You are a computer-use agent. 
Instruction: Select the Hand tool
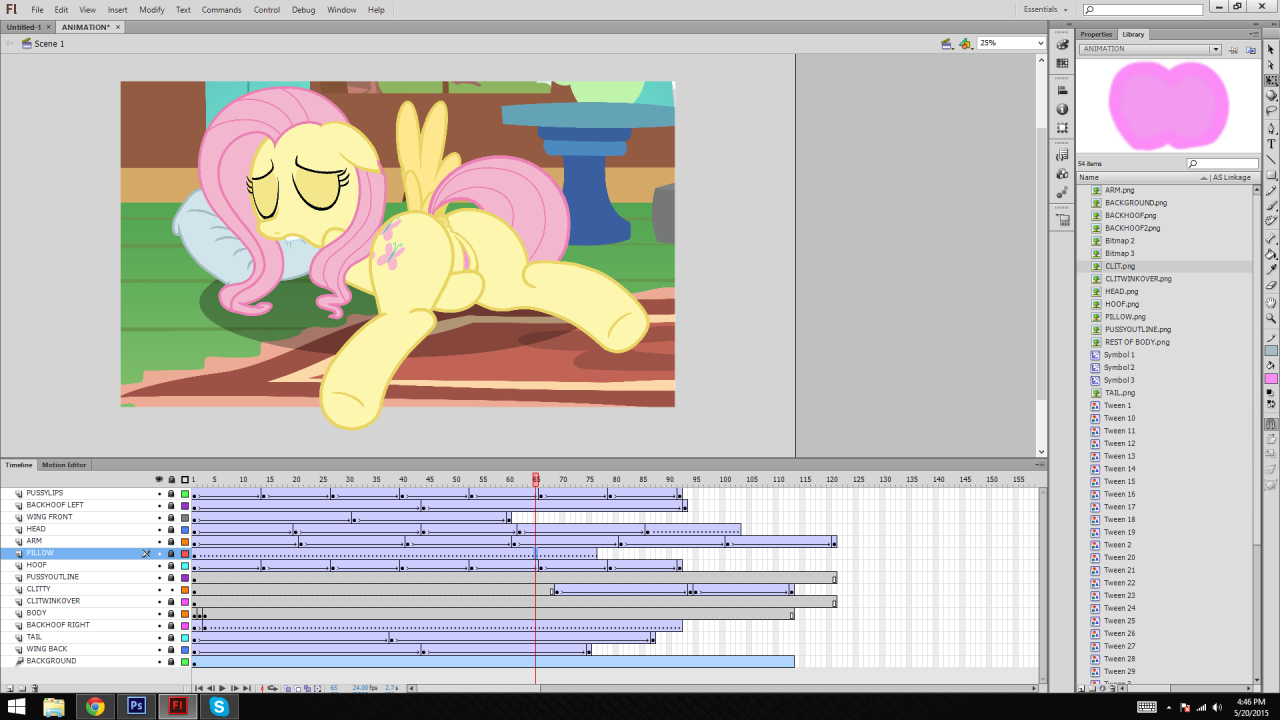pos(1271,303)
